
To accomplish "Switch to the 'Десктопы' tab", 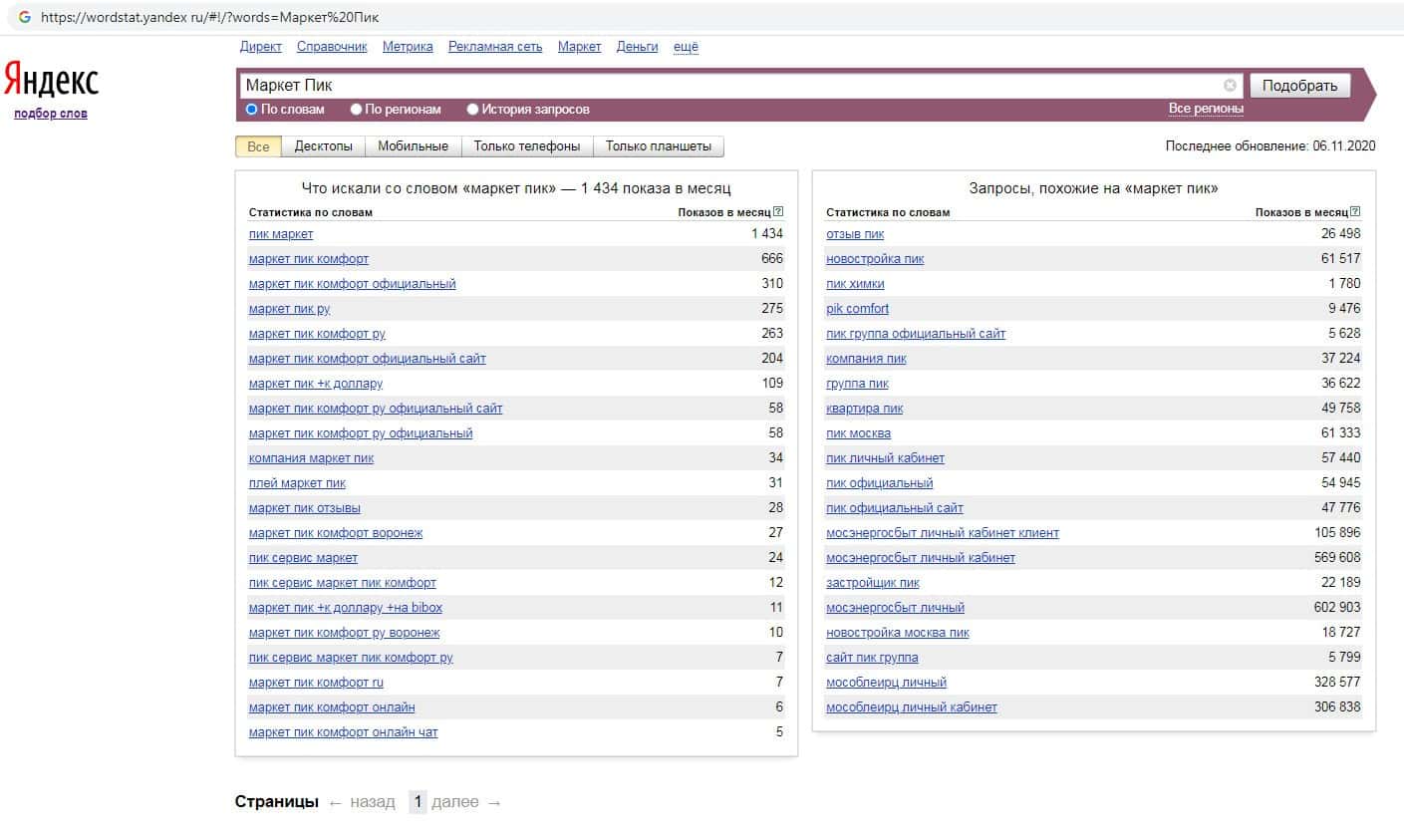I will [x=323, y=146].
